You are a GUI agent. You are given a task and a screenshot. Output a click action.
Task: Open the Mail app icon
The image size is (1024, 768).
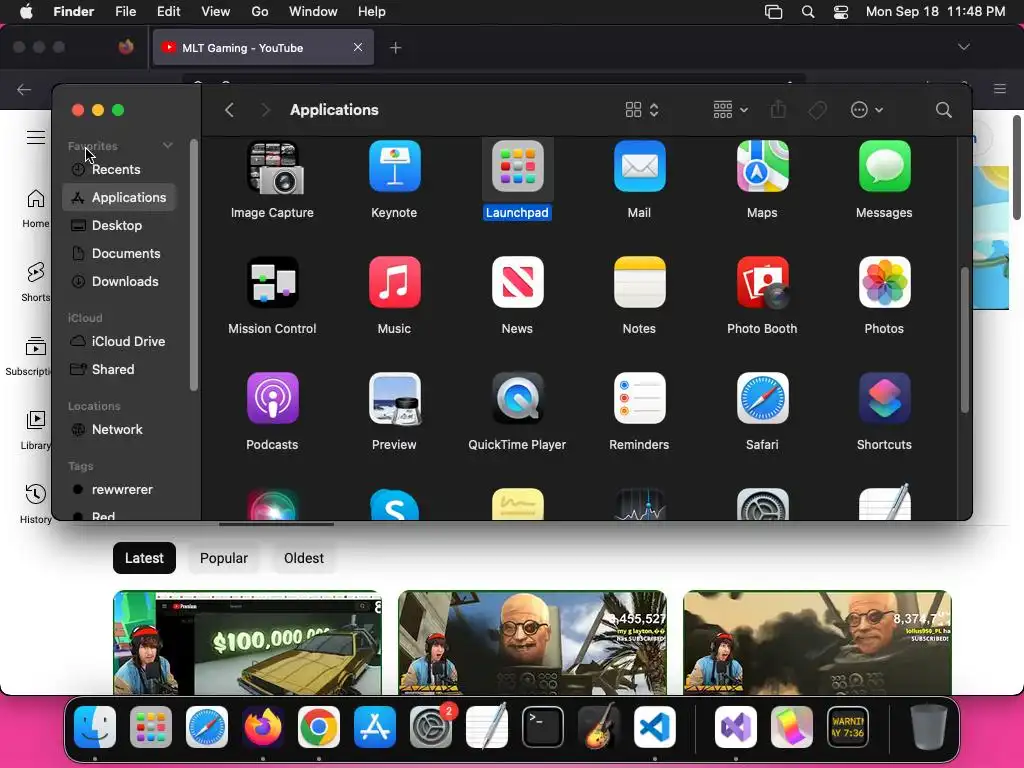coord(639,167)
